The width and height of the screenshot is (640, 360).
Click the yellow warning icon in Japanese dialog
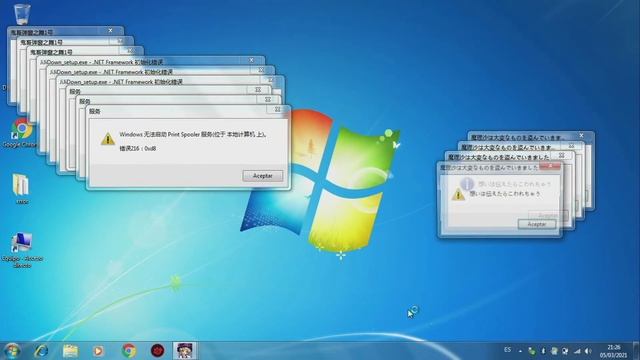tap(458, 195)
